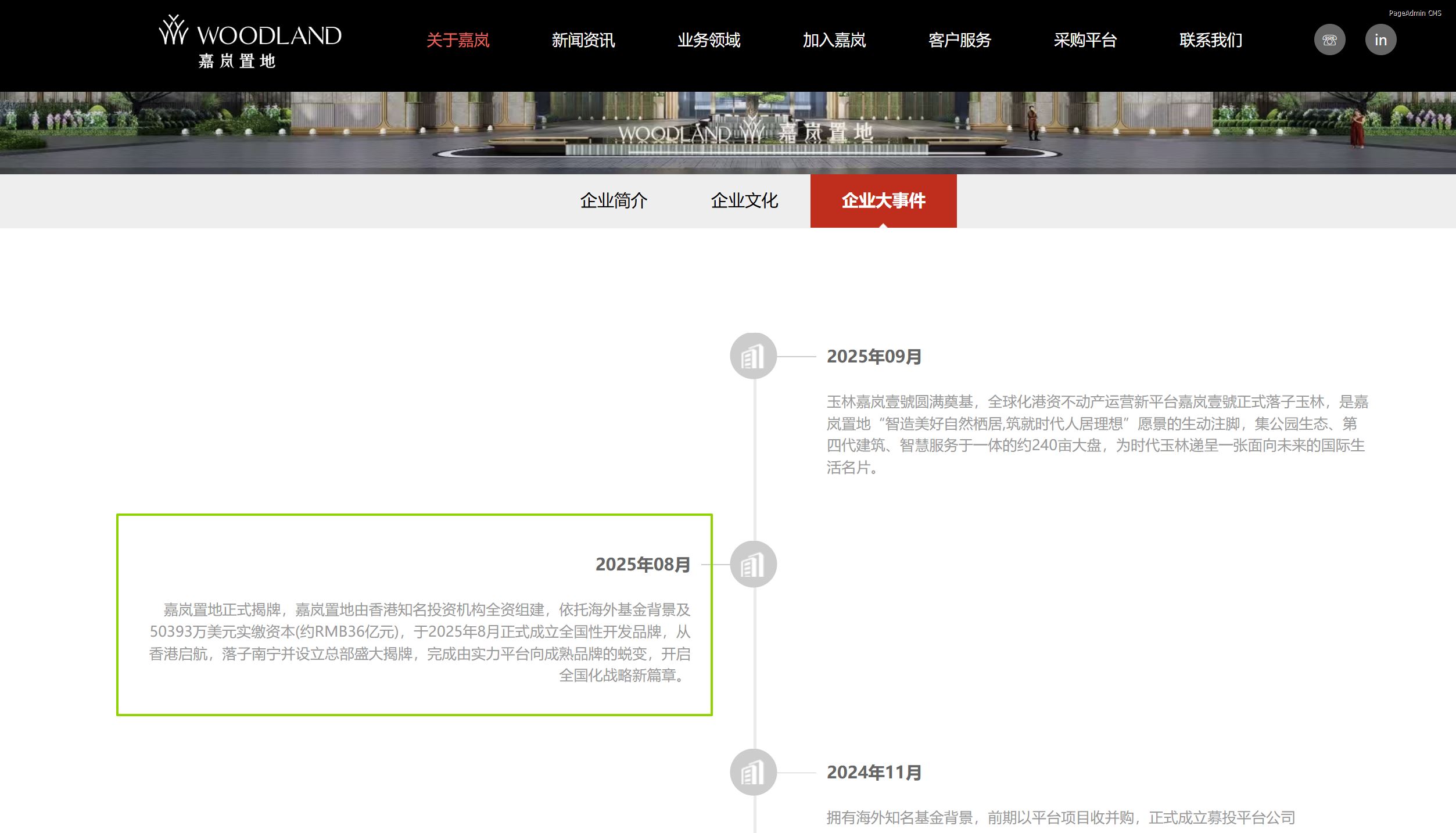Select 加入嘉岚 in the top nav

click(x=834, y=40)
